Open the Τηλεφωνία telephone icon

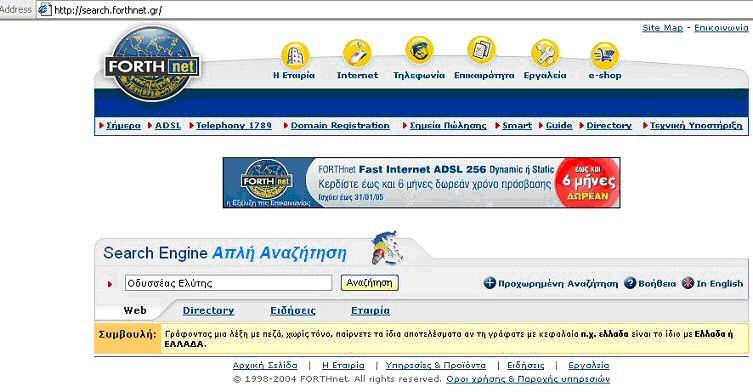click(419, 50)
